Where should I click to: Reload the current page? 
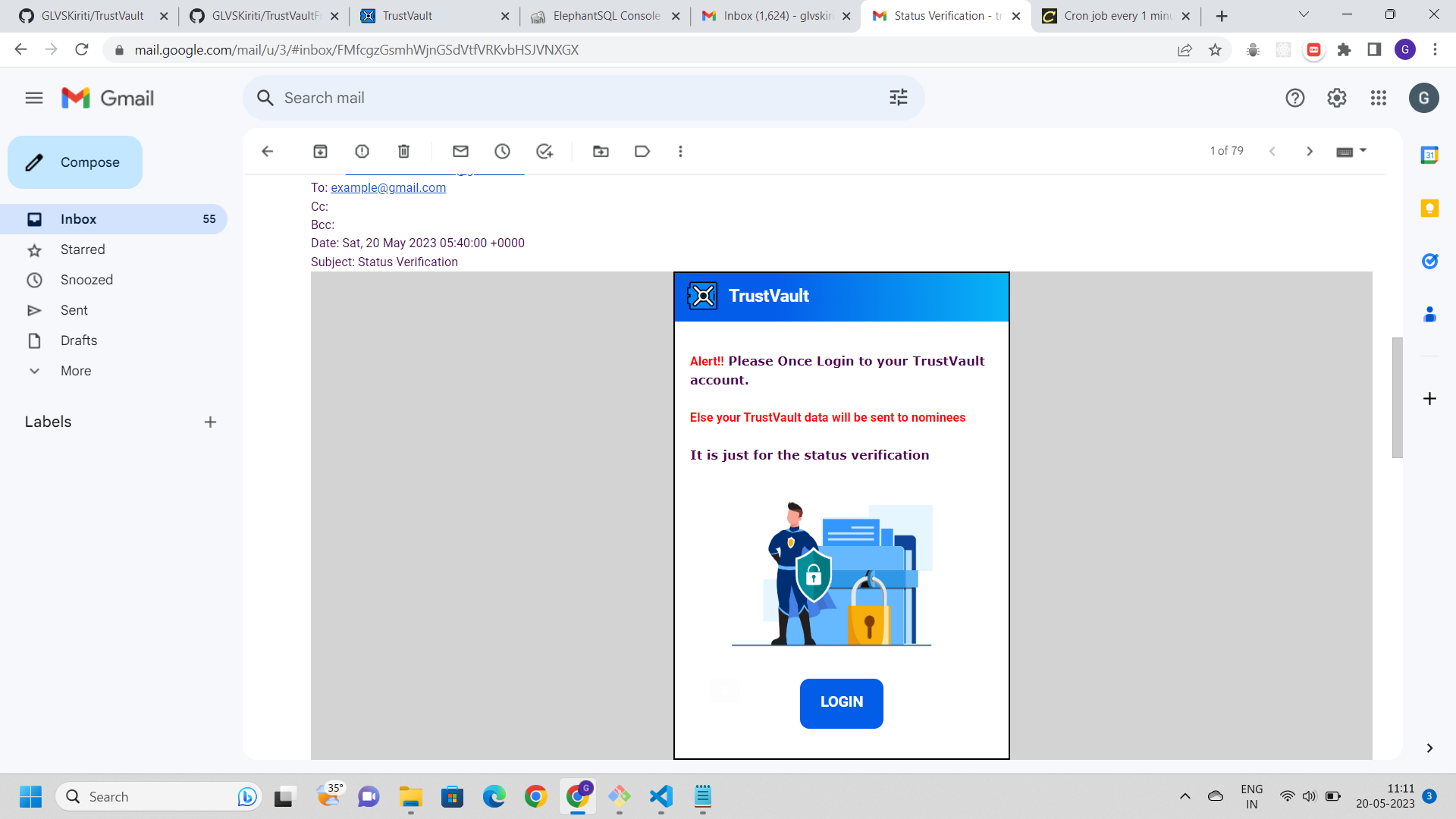coord(82,50)
